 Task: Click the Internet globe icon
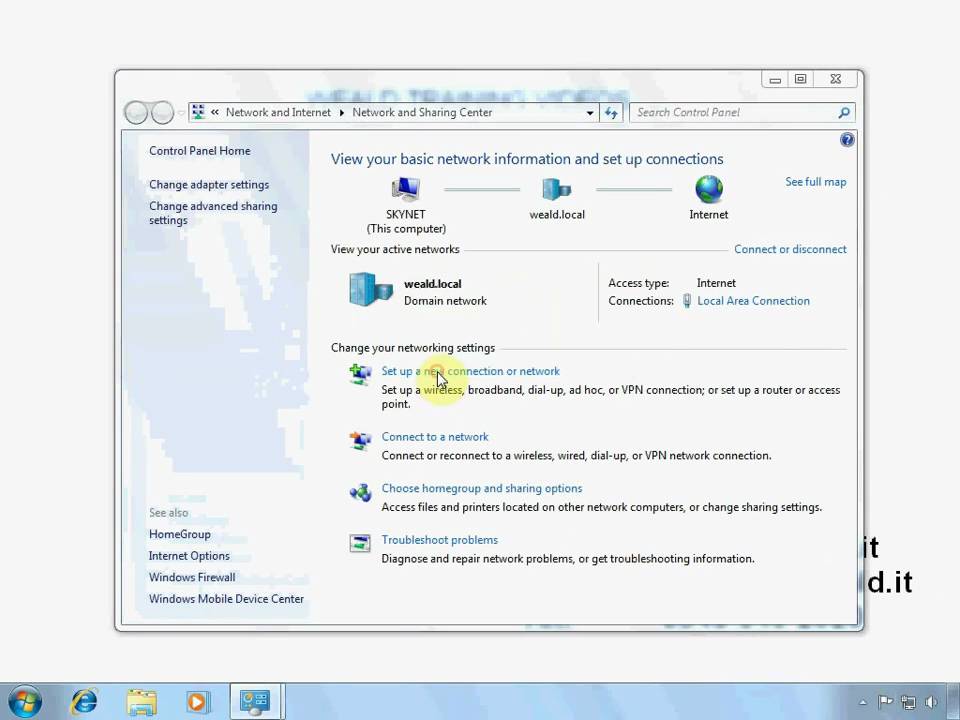[x=708, y=189]
